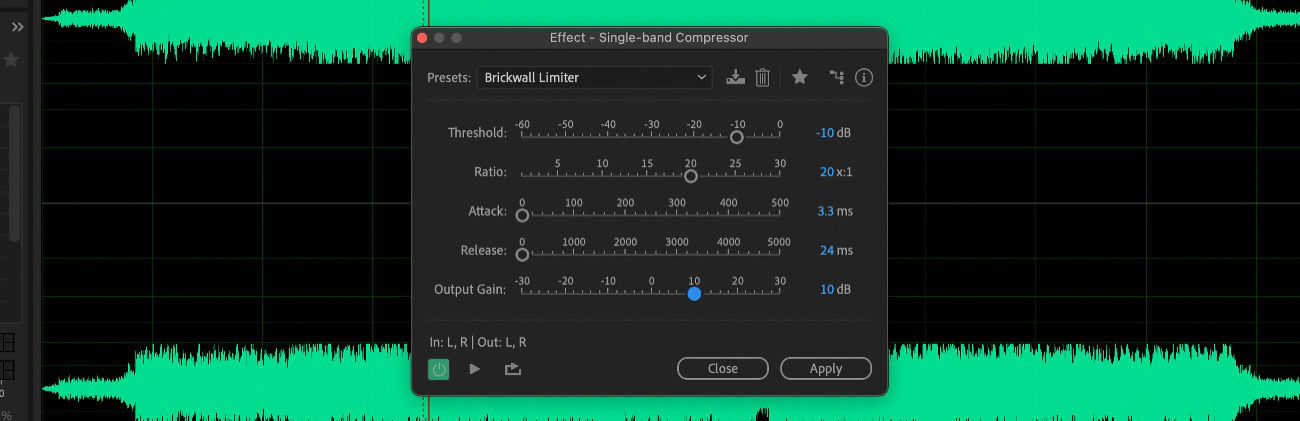This screenshot has width=1300, height=421.
Task: Click the vertical scrollbar in left panel
Action: pos(14,172)
